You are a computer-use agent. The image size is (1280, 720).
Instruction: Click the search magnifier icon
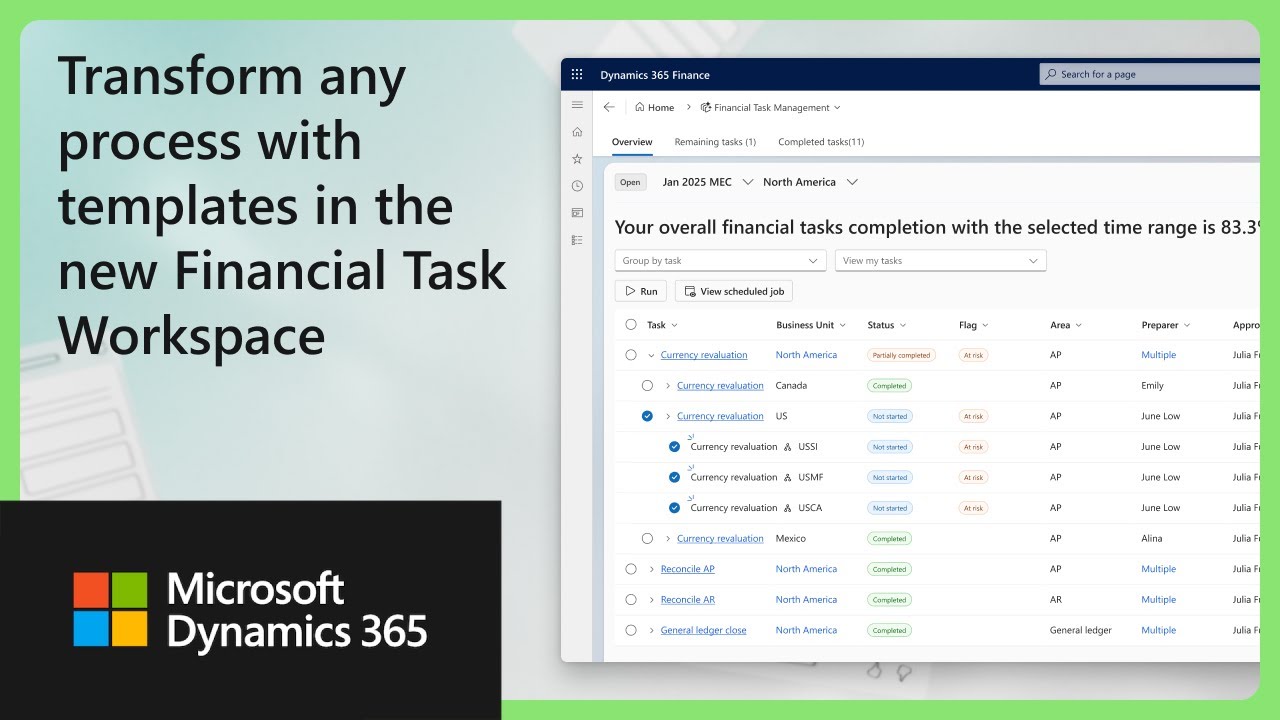click(x=1050, y=74)
